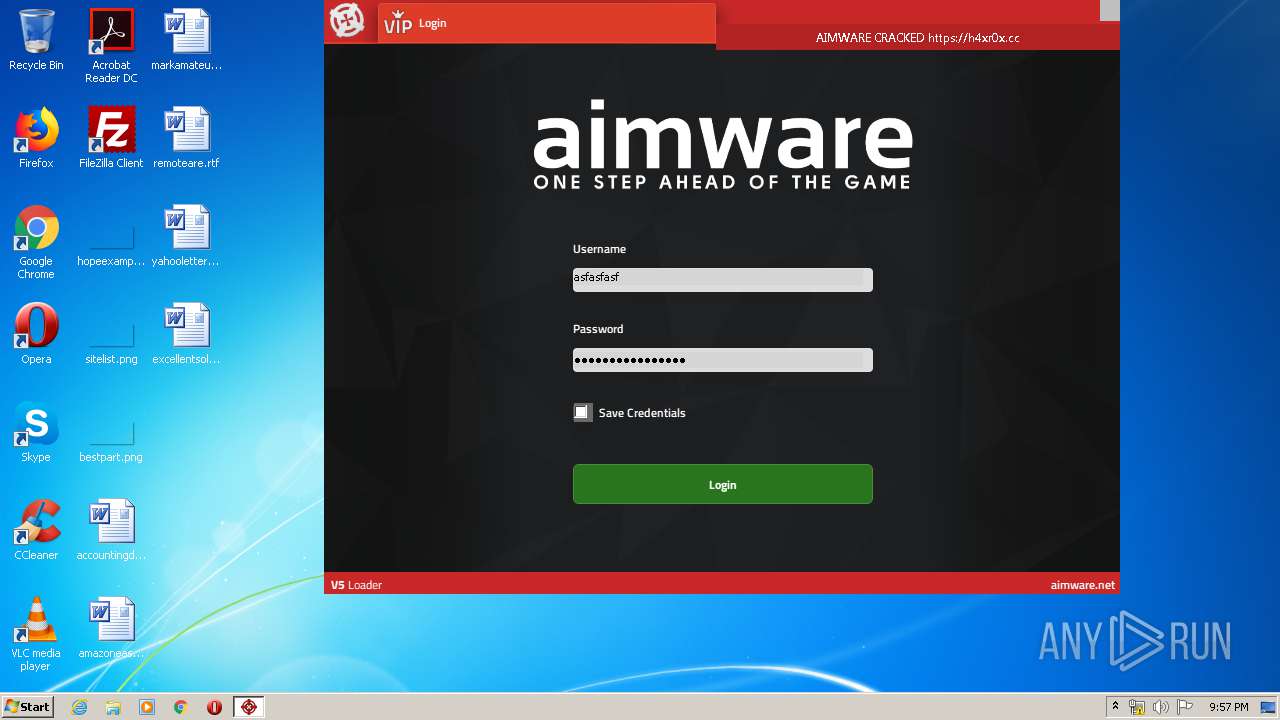Open Windows Media Player taskbar icon

click(147, 707)
